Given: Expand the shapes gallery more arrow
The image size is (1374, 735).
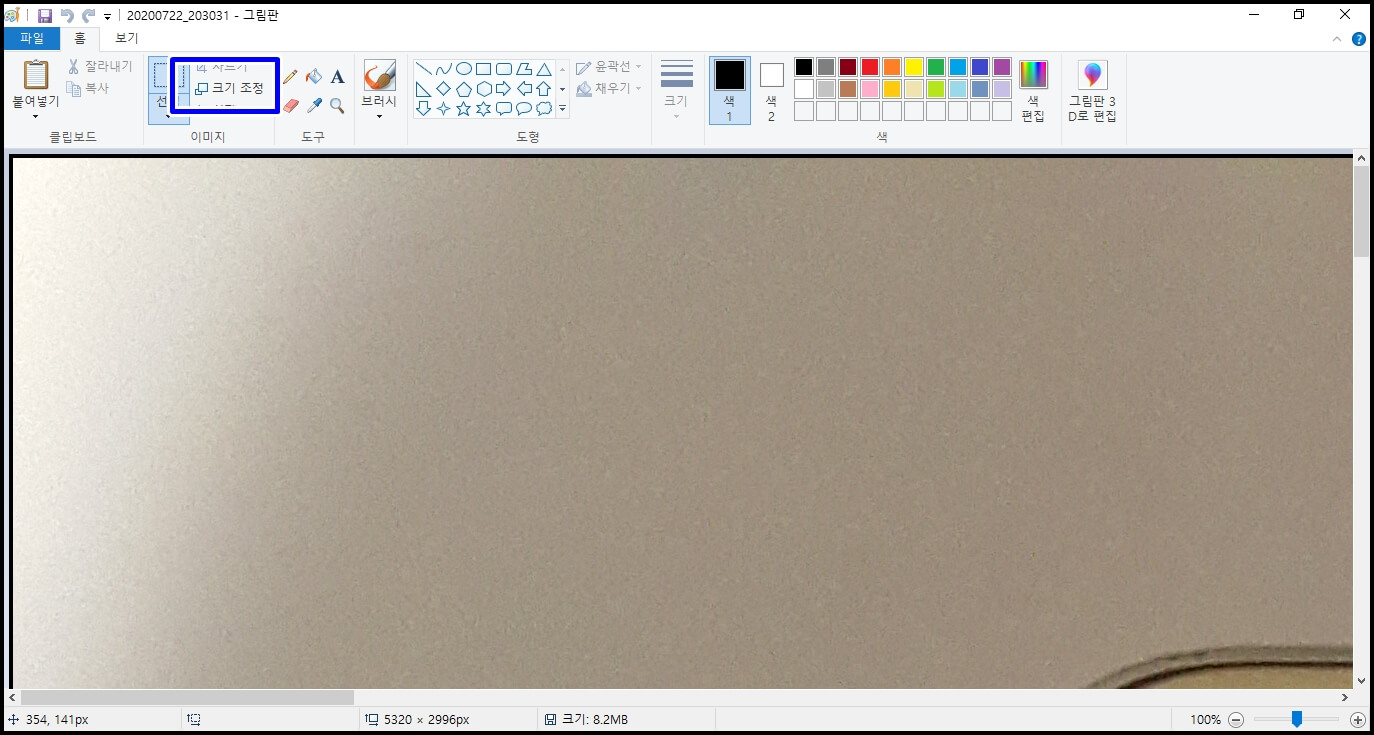Looking at the screenshot, I should 562,109.
